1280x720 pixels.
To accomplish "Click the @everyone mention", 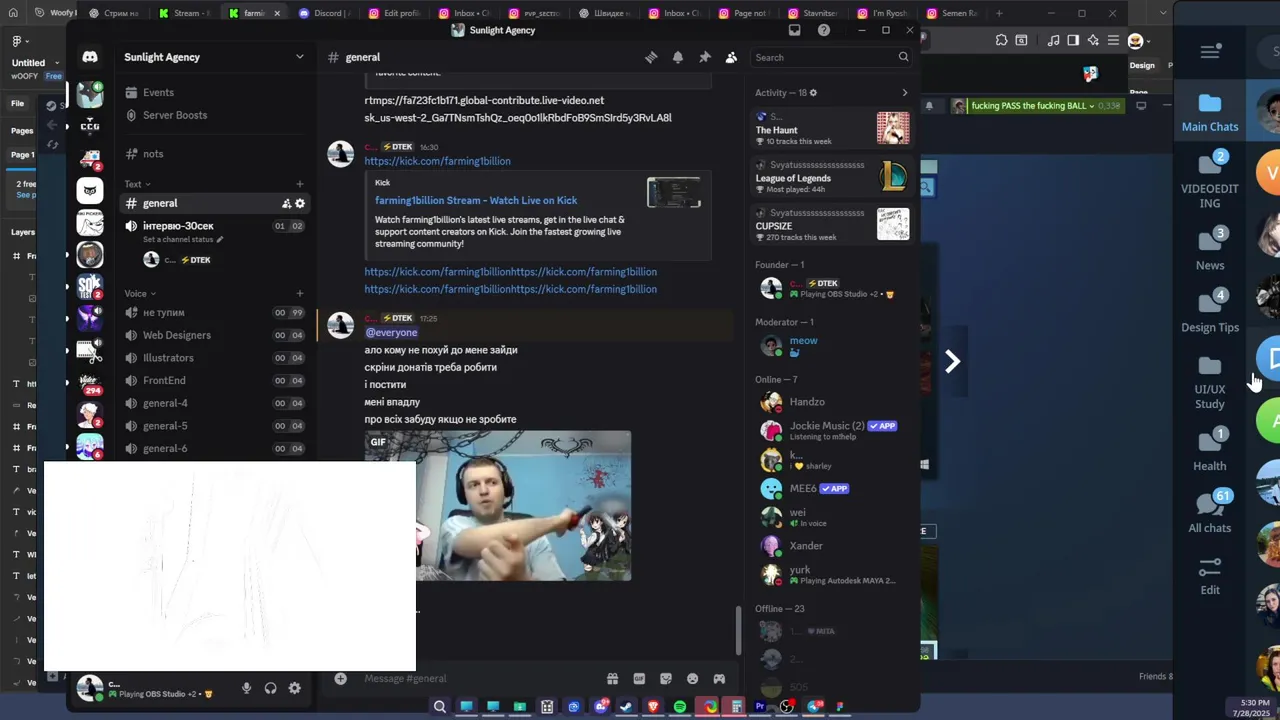I will (391, 332).
